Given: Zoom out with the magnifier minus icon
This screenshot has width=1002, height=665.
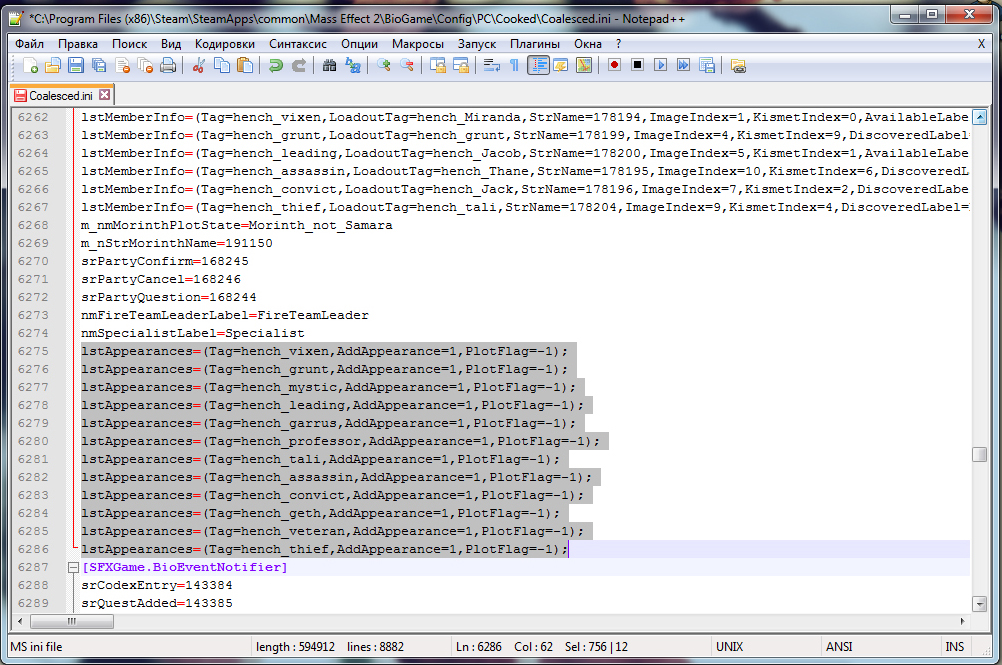Looking at the screenshot, I should coord(406,65).
